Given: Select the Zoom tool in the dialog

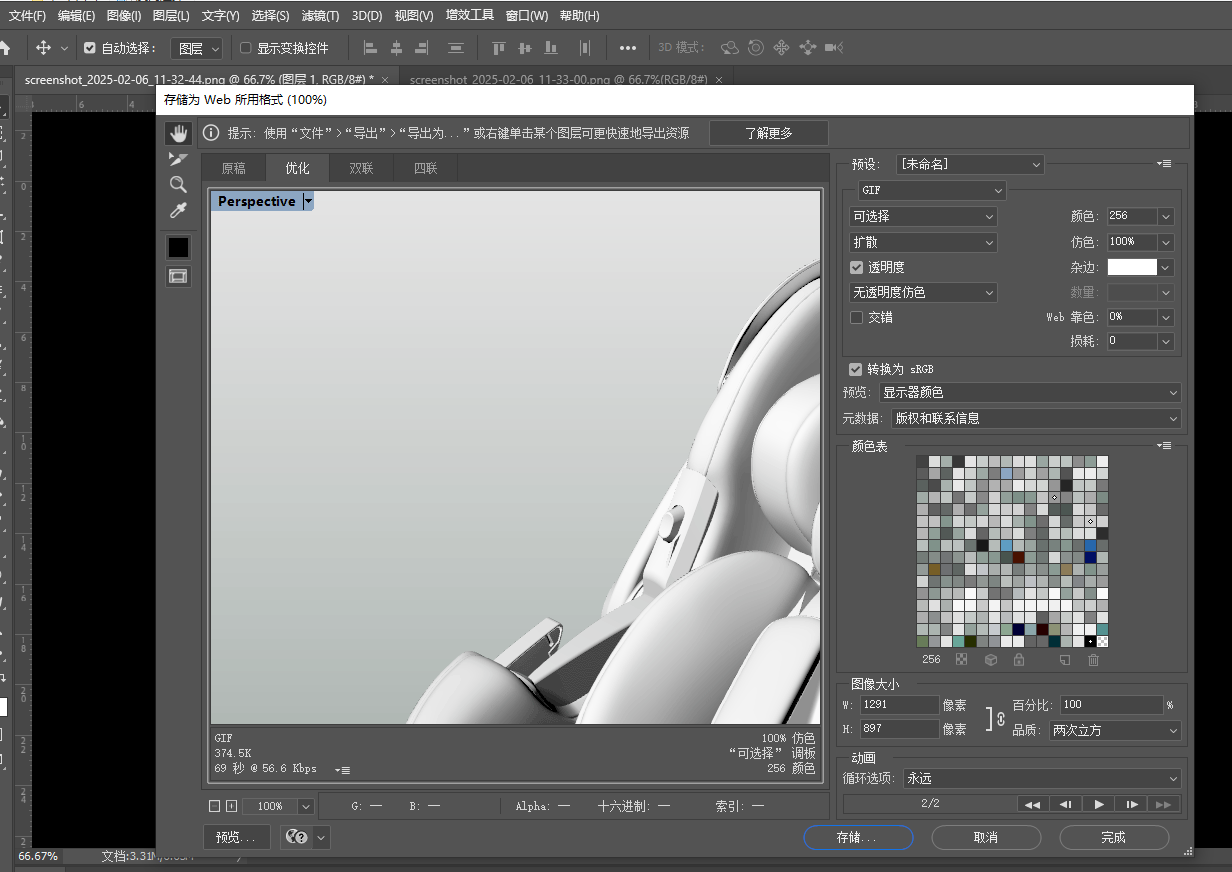Looking at the screenshot, I should pyautogui.click(x=178, y=184).
